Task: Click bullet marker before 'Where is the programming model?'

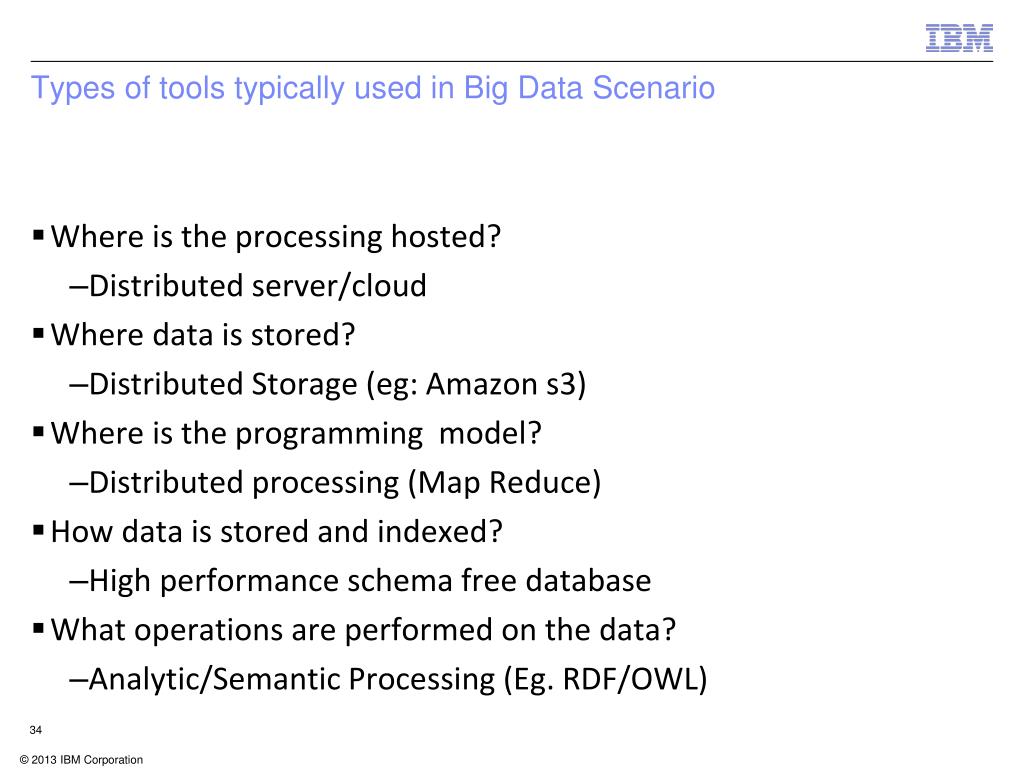Action: pos(39,432)
